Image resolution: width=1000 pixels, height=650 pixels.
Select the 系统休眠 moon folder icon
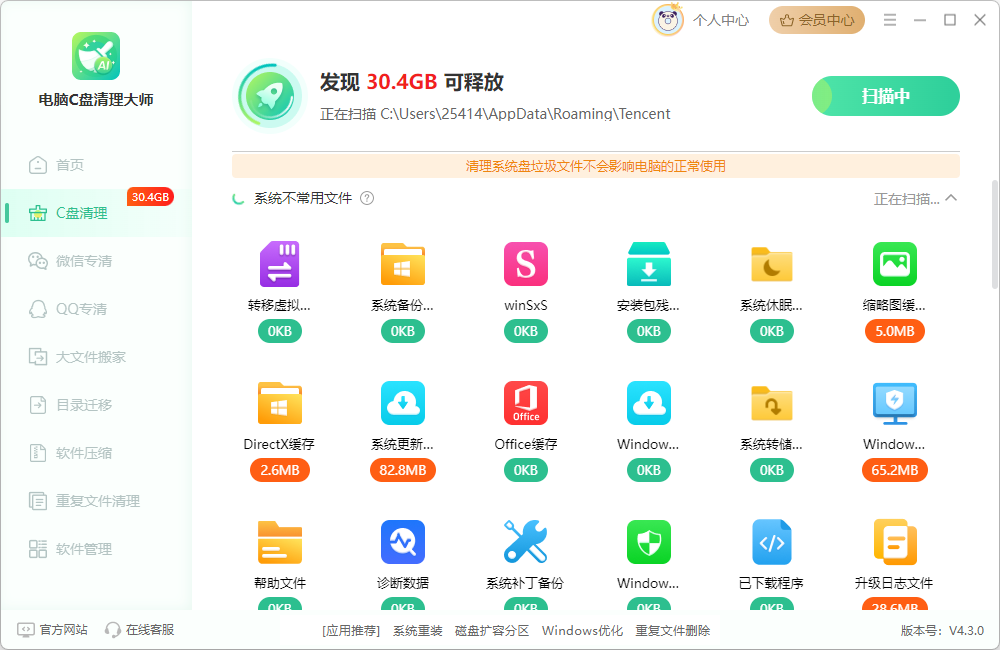(772, 264)
